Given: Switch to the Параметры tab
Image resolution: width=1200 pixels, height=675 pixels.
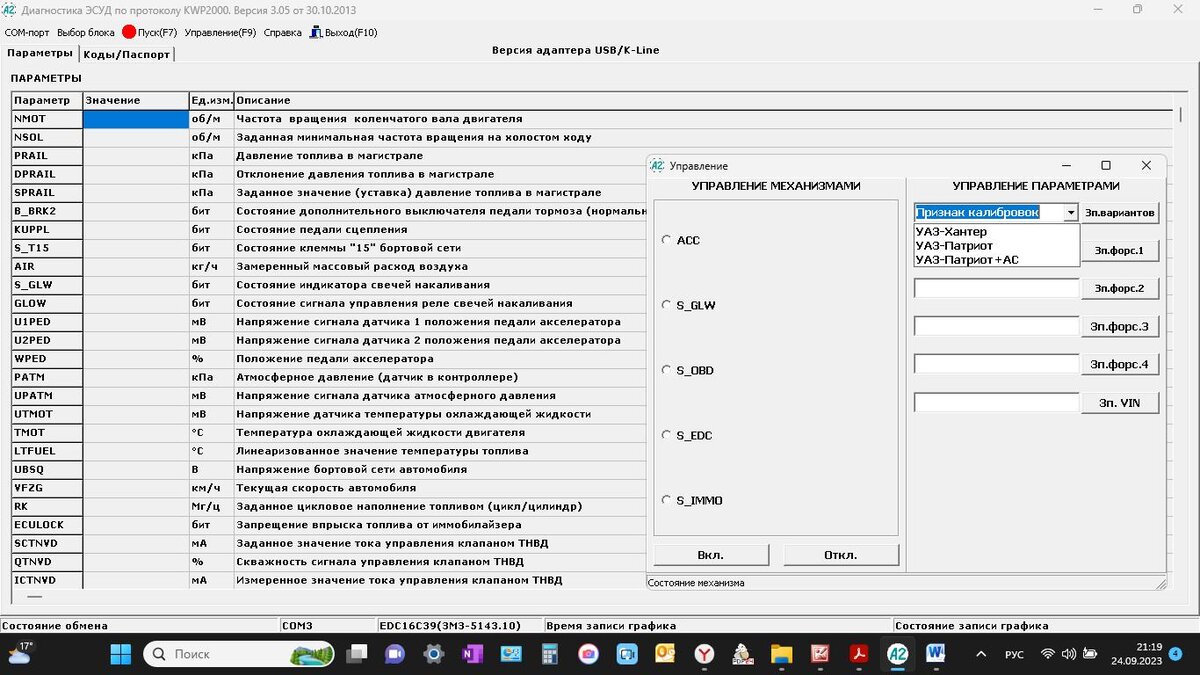Looking at the screenshot, I should point(40,53).
